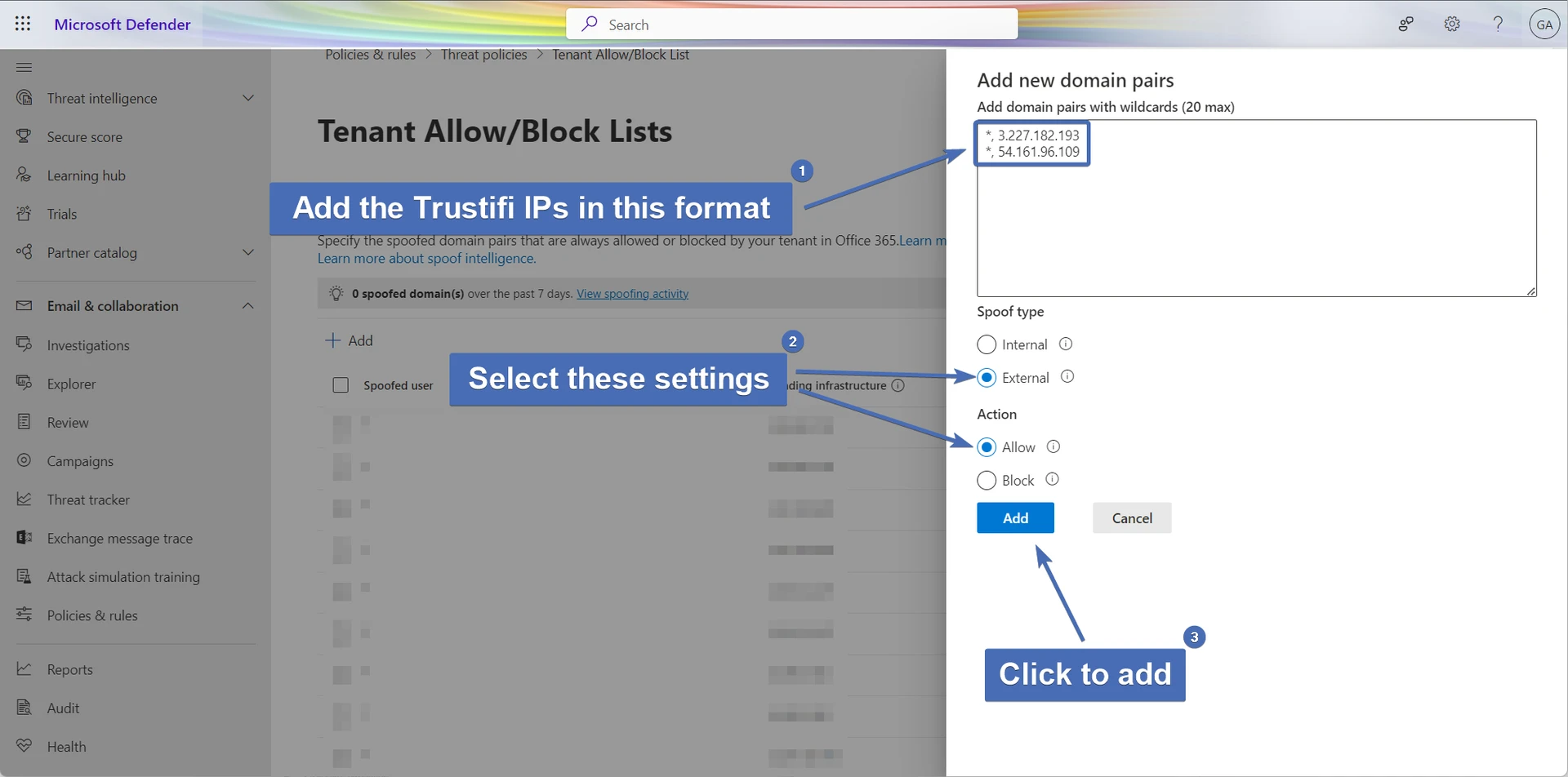Open Attack simulation training in sidebar
This screenshot has width=1568, height=777.
pos(122,577)
